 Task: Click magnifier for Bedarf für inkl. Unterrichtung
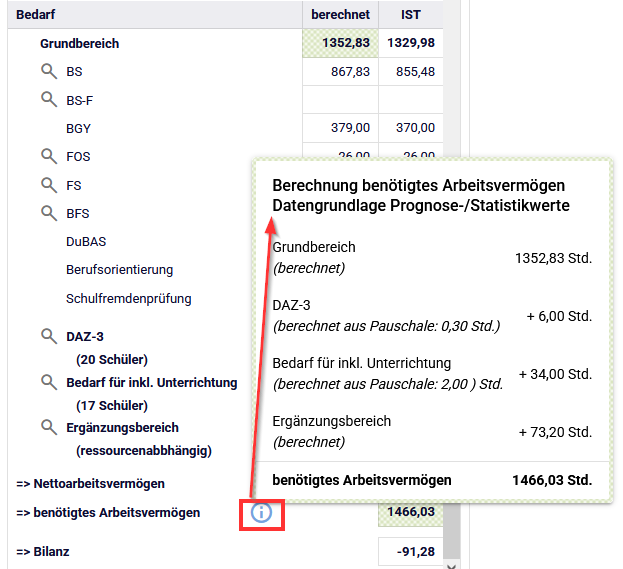pyautogui.click(x=48, y=381)
